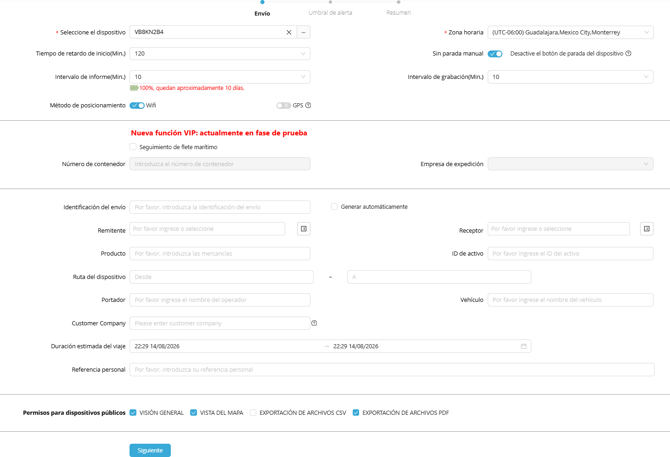This screenshot has width=670, height=457.
Task: Click the ID de activo field
Action: click(570, 254)
